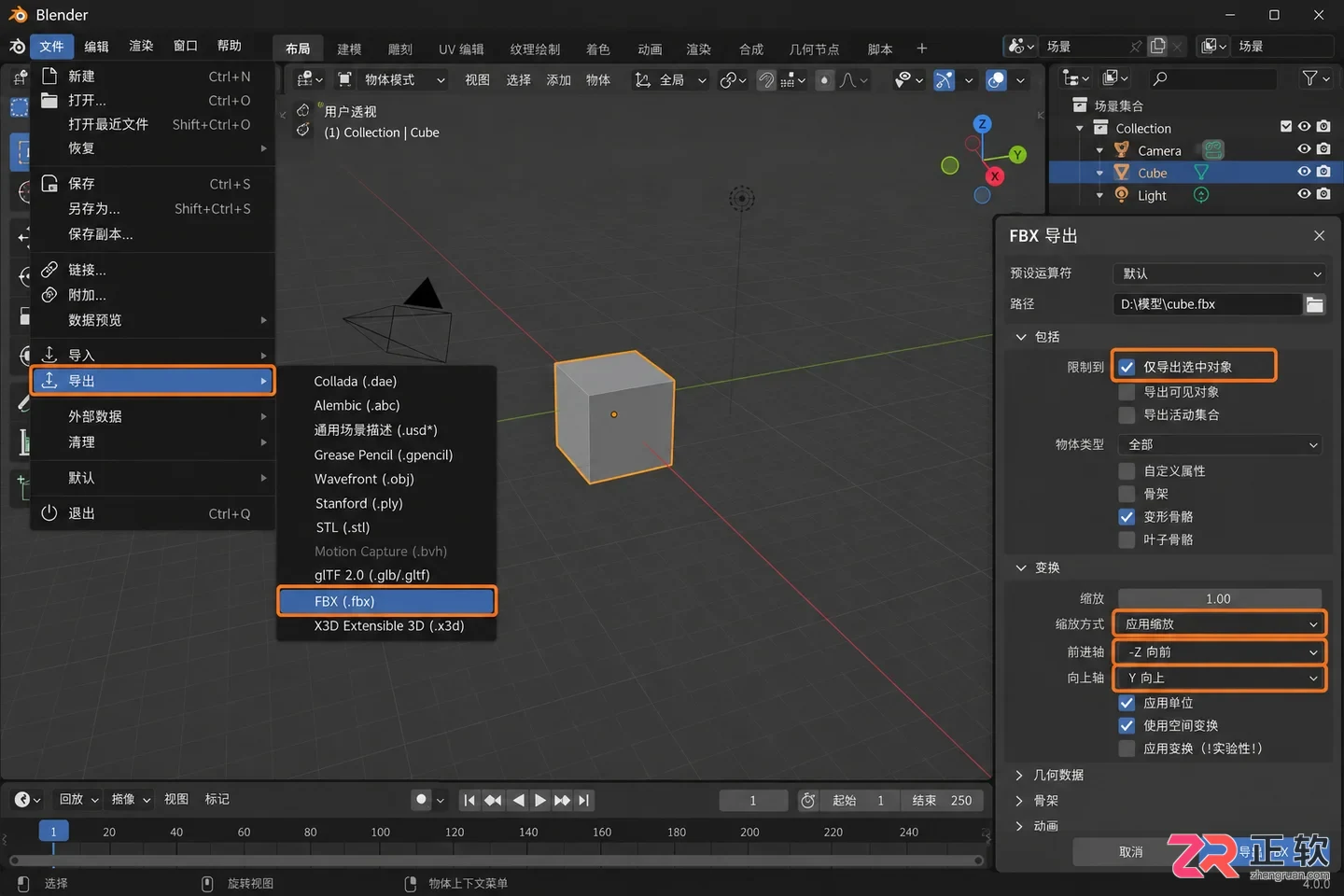Disable rendering for the Camera object
The width and height of the screenshot is (1344, 896).
[x=1323, y=149]
